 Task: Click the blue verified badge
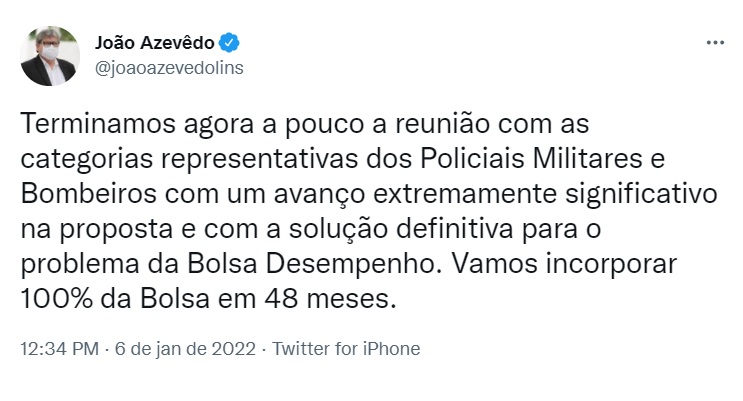(x=230, y=43)
